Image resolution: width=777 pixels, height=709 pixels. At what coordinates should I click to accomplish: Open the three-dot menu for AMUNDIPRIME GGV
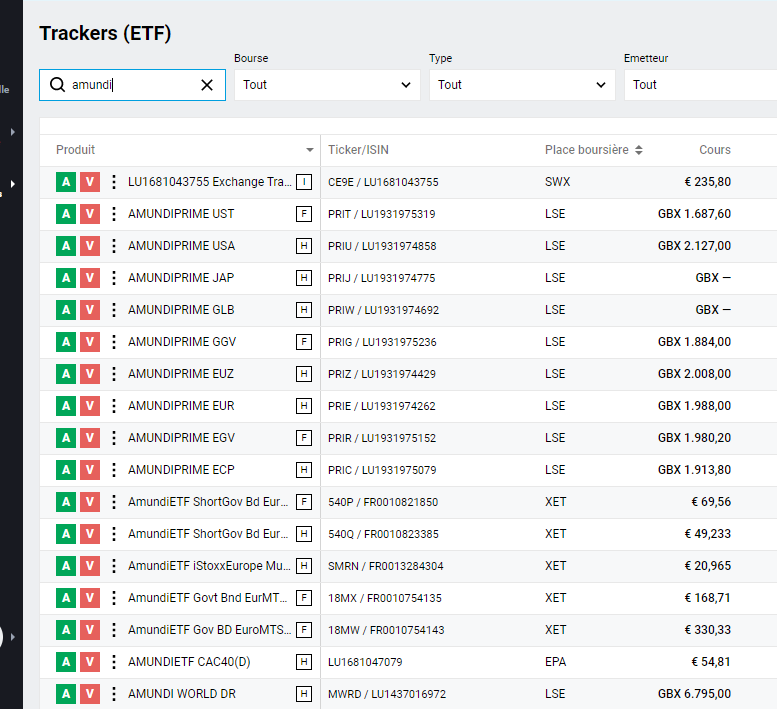pos(114,342)
